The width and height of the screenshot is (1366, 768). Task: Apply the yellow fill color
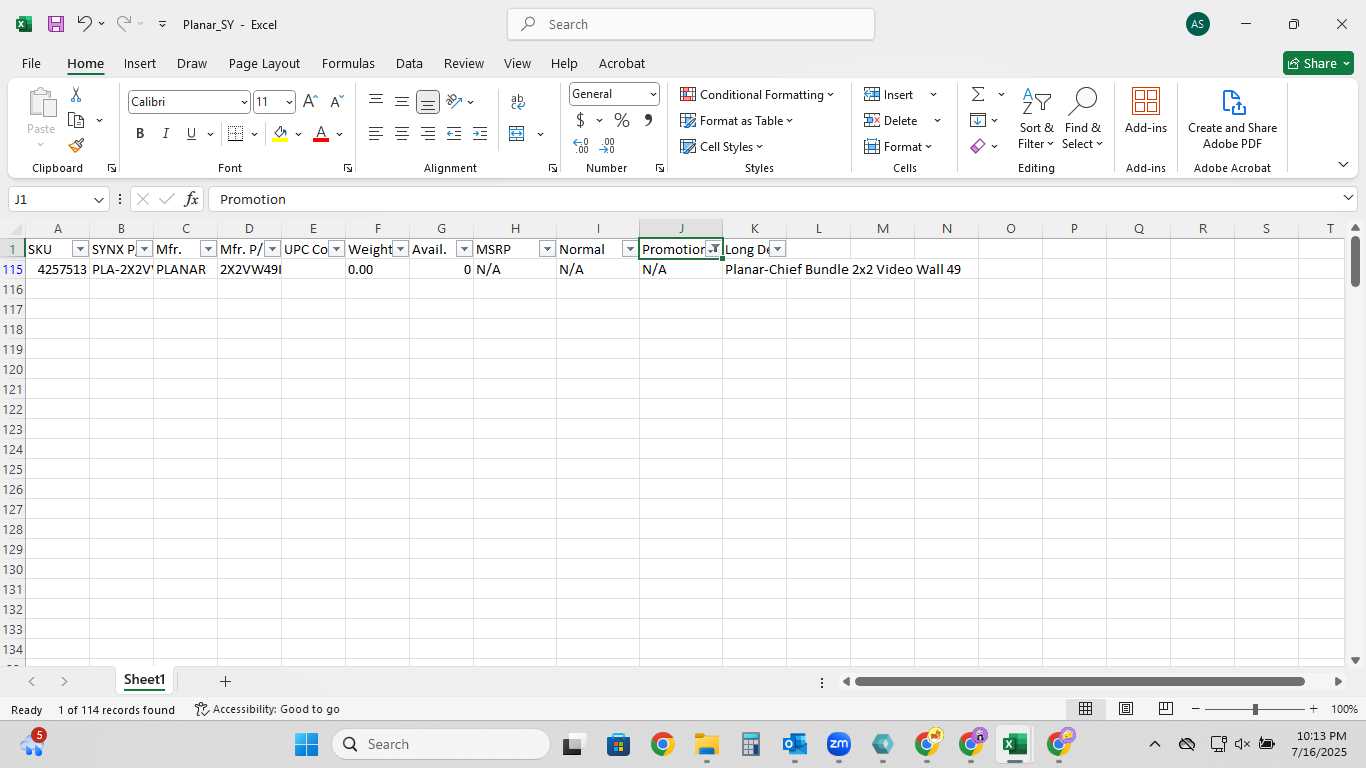click(x=280, y=134)
